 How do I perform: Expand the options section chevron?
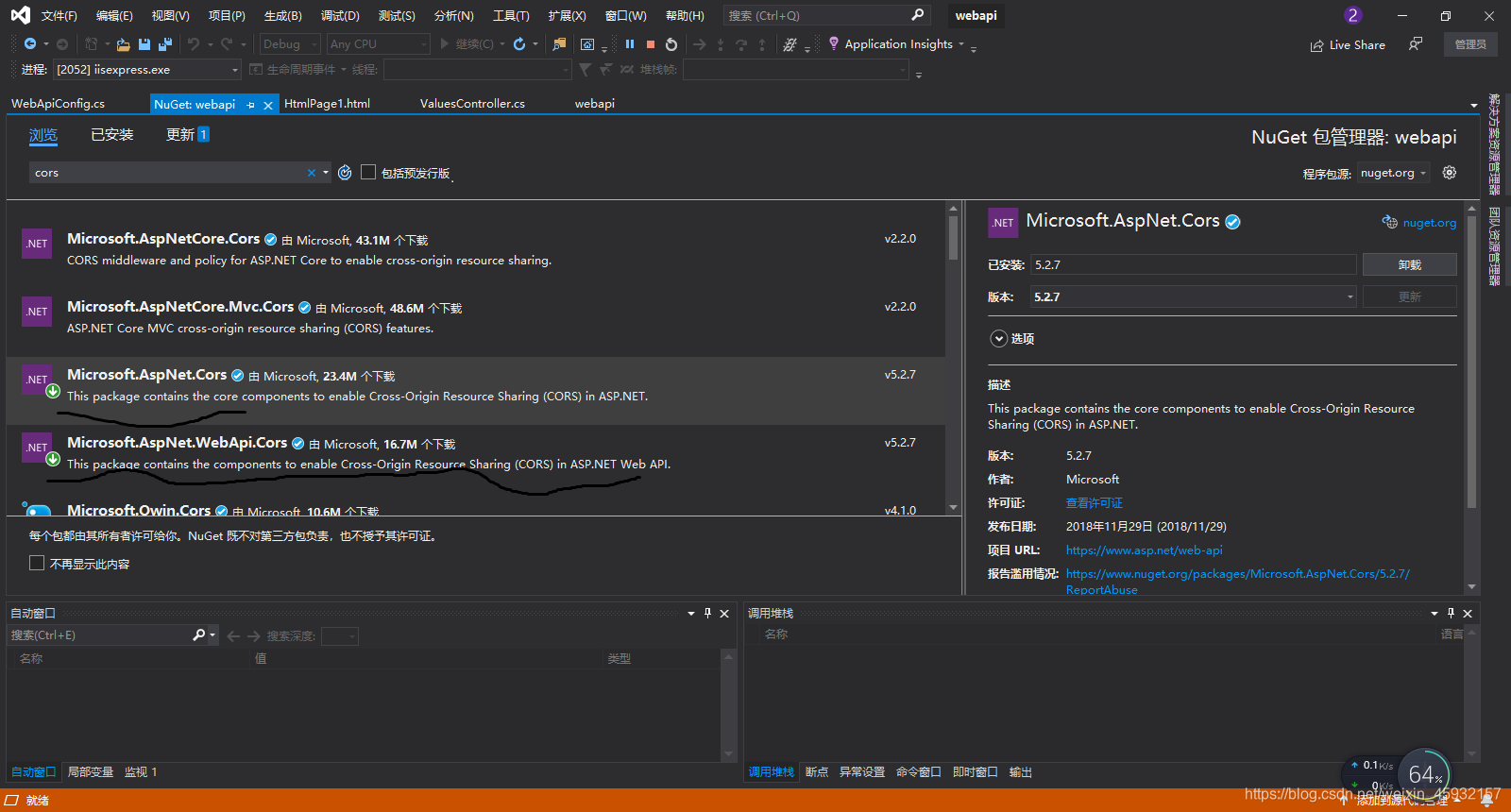click(998, 339)
